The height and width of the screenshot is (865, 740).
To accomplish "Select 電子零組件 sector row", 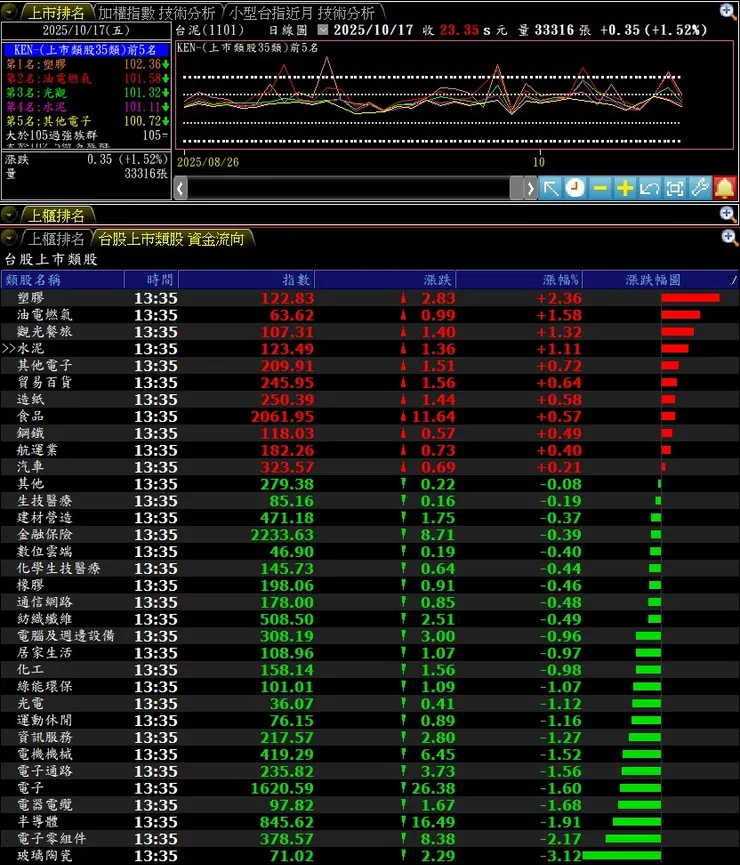I will click(370, 839).
